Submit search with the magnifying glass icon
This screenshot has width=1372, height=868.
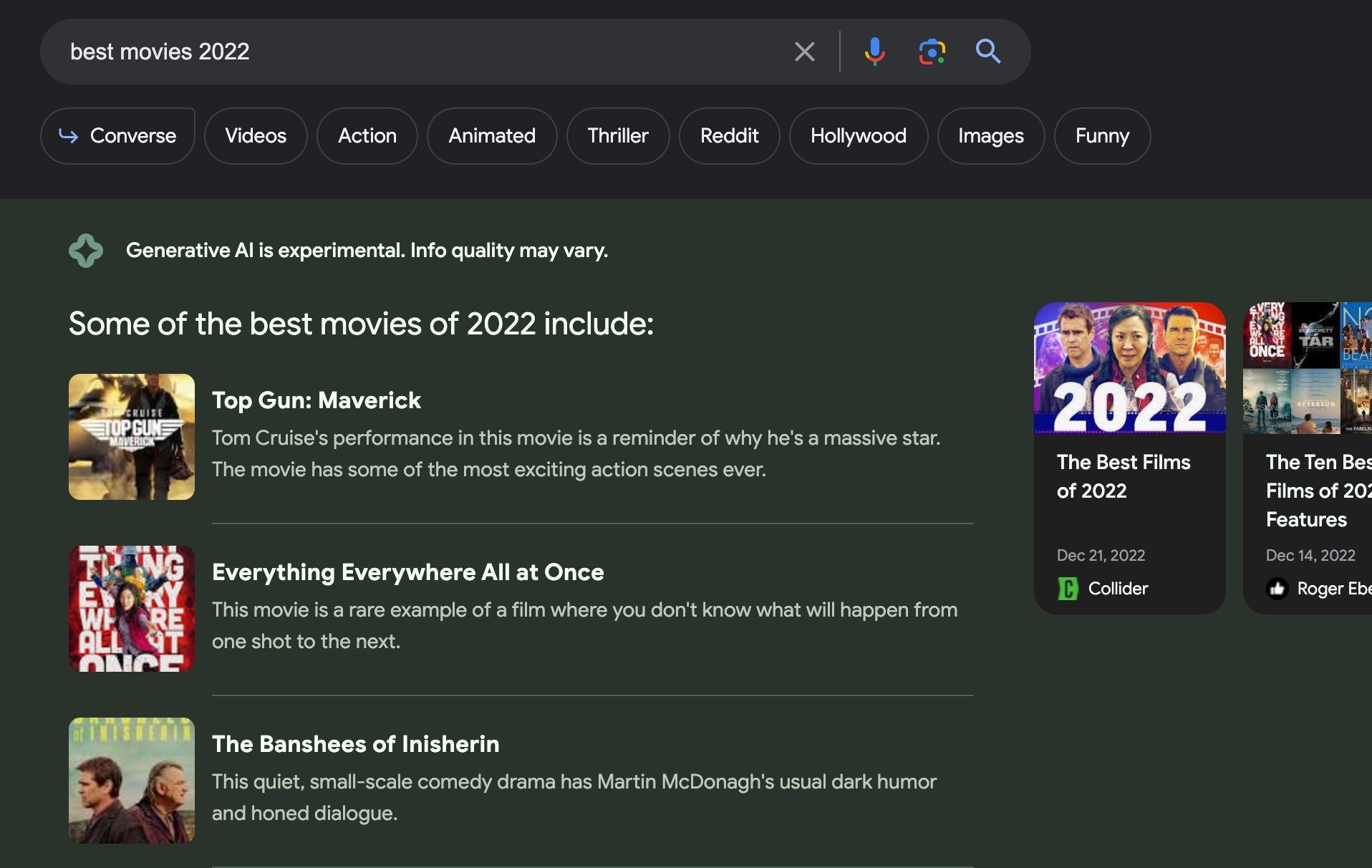coord(988,52)
